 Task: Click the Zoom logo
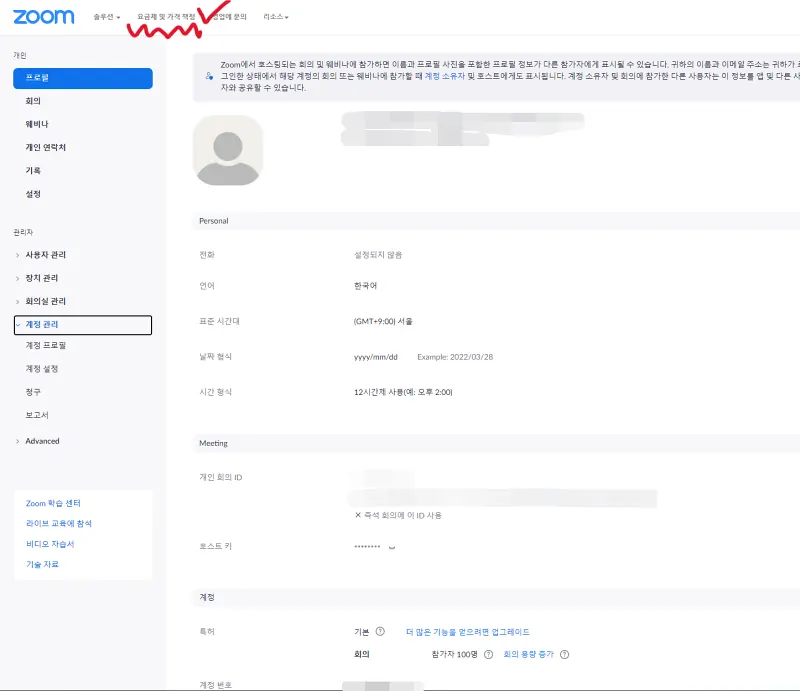coord(44,17)
